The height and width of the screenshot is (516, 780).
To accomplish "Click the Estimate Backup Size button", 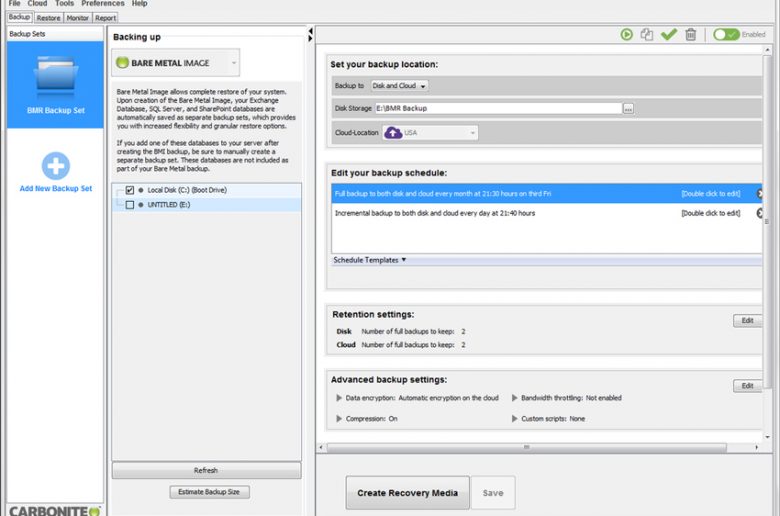I will click(x=209, y=492).
